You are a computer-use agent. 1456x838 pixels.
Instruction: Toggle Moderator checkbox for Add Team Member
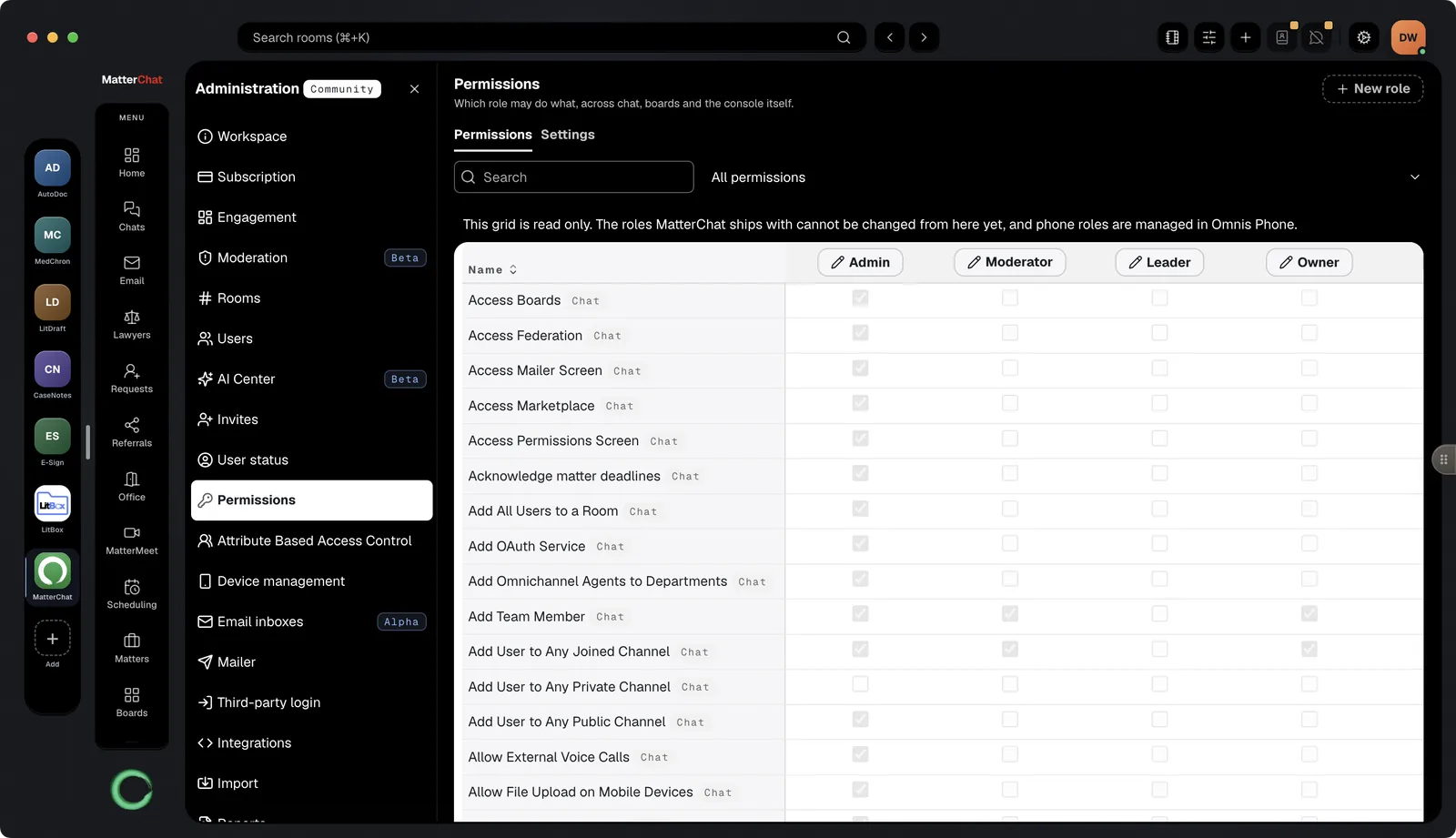(x=1010, y=614)
